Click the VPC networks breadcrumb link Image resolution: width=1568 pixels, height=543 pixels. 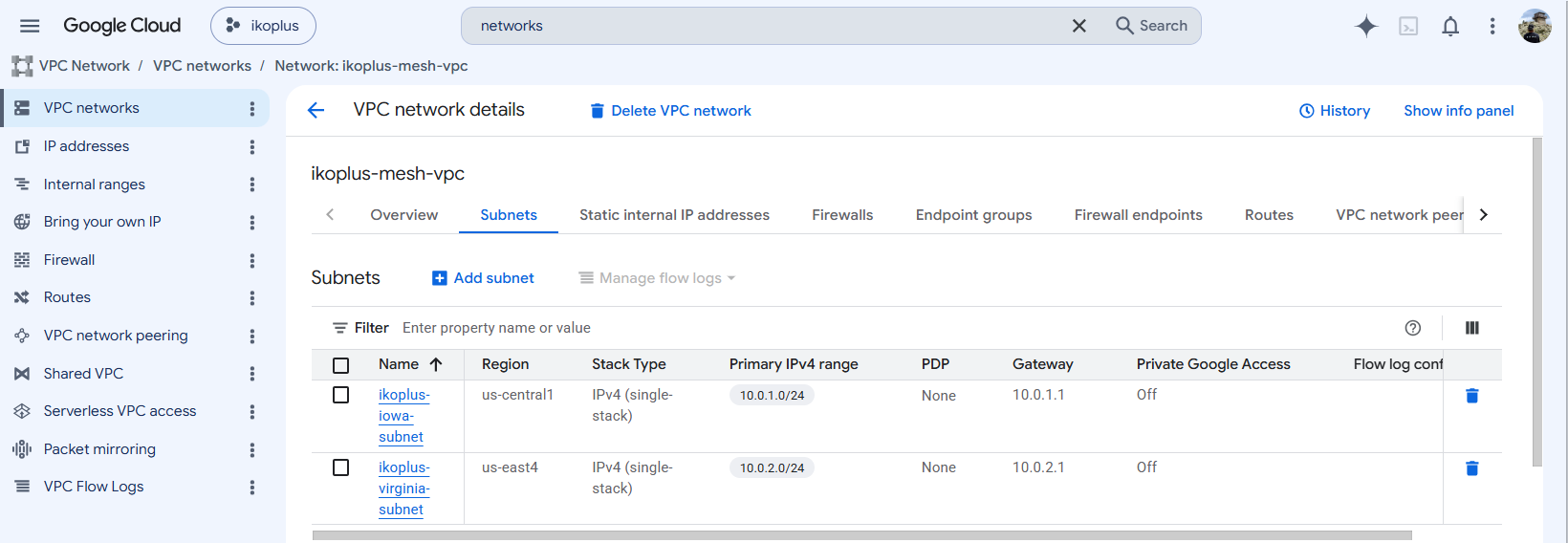[x=202, y=66]
